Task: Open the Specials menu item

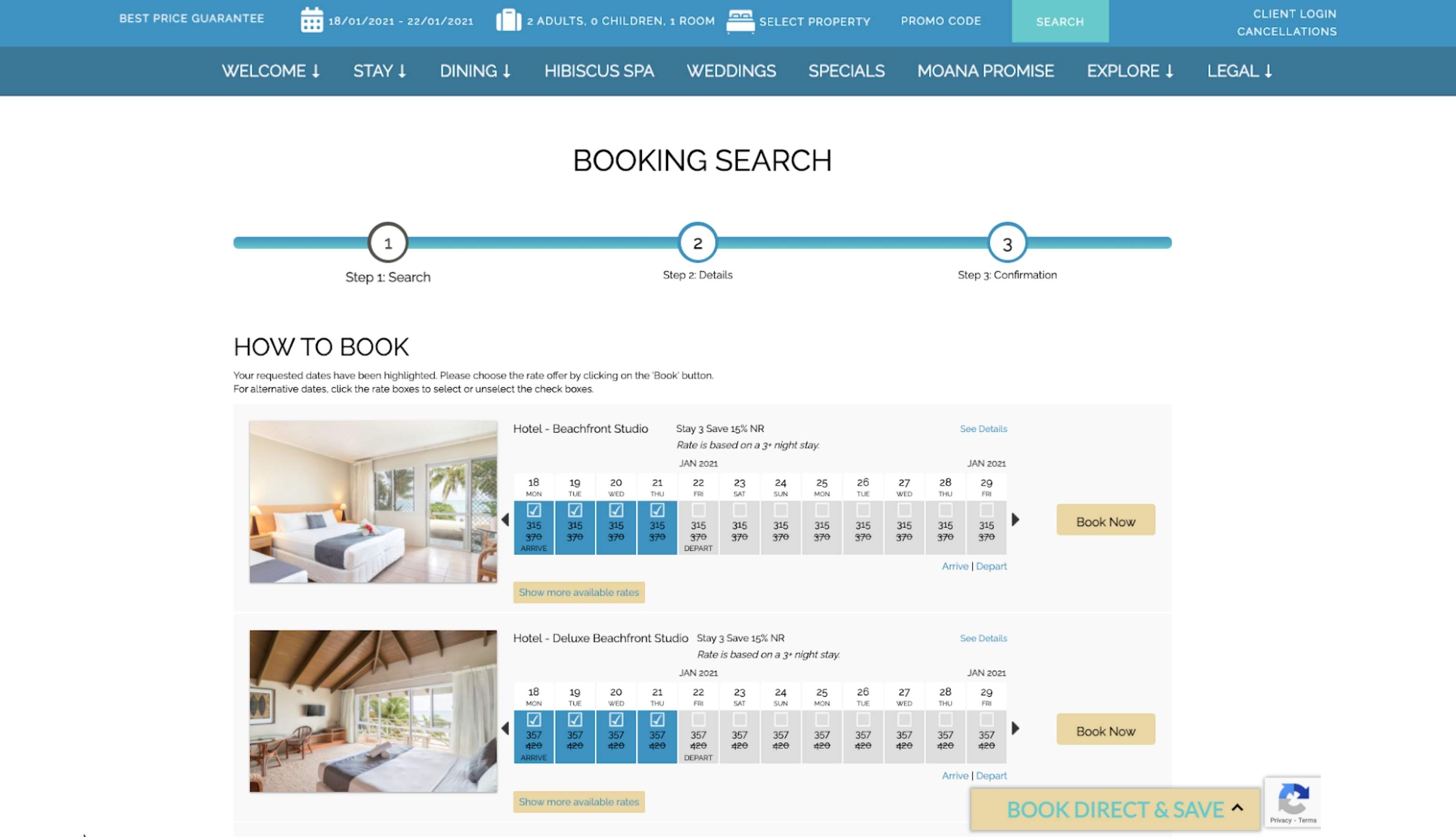Action: 846,71
